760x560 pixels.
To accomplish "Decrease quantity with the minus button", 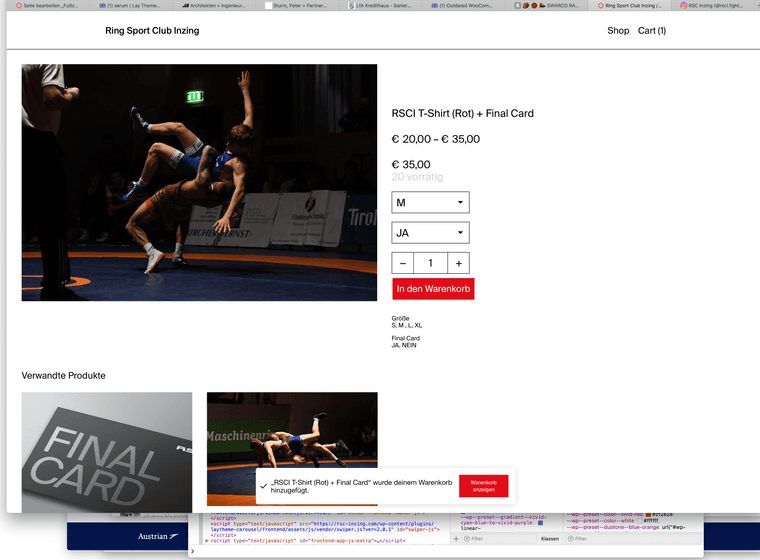I will pyautogui.click(x=403, y=263).
